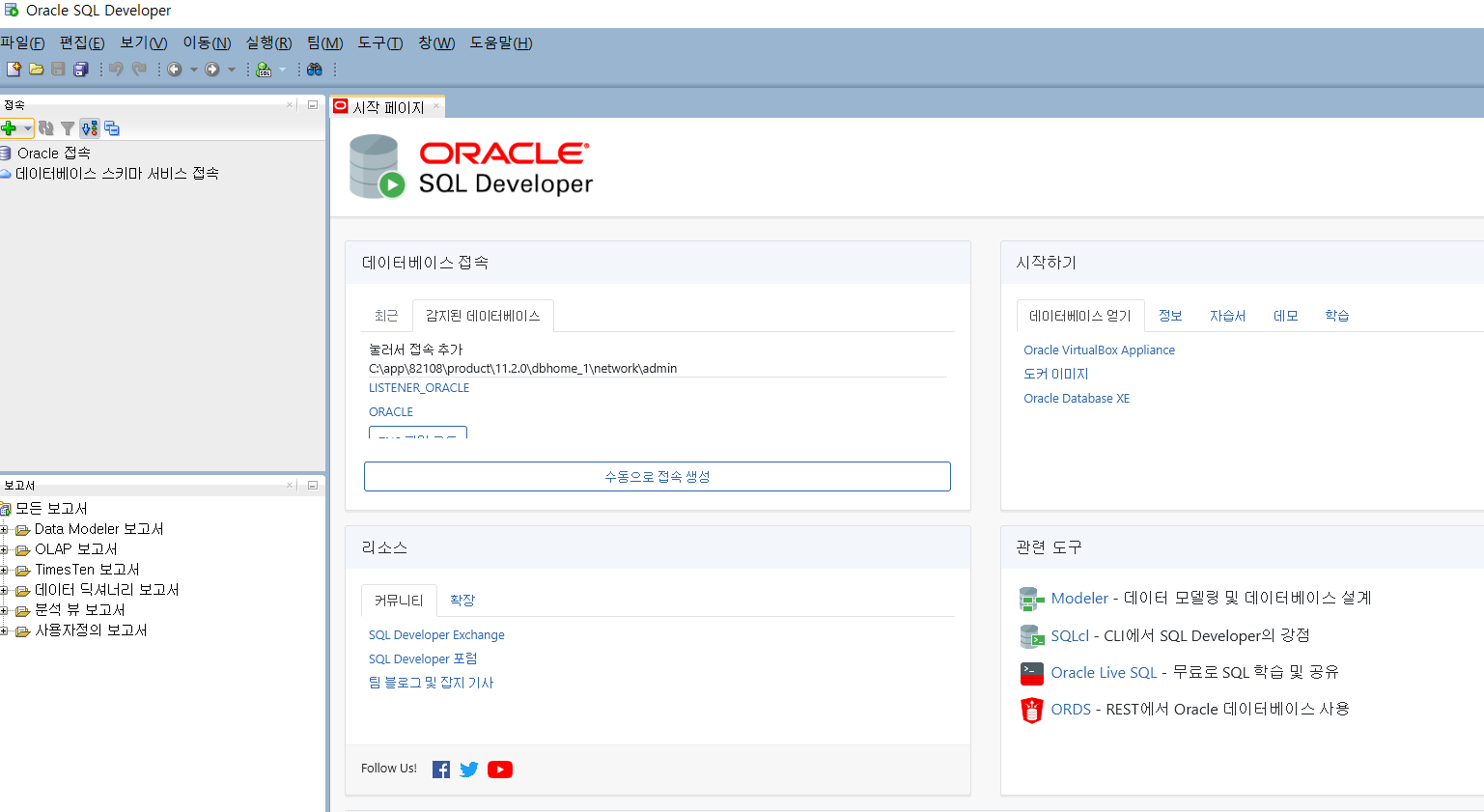1484x812 pixels.
Task: Click the Save All toolbar icon
Action: (81, 70)
